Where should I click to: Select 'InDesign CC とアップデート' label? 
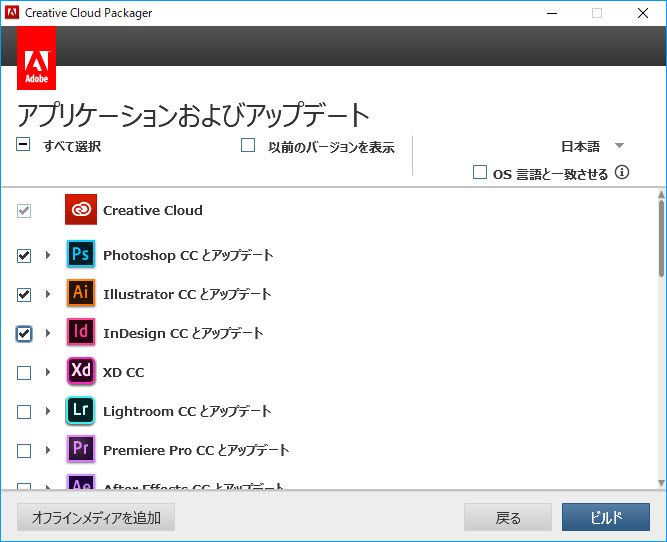tap(183, 333)
